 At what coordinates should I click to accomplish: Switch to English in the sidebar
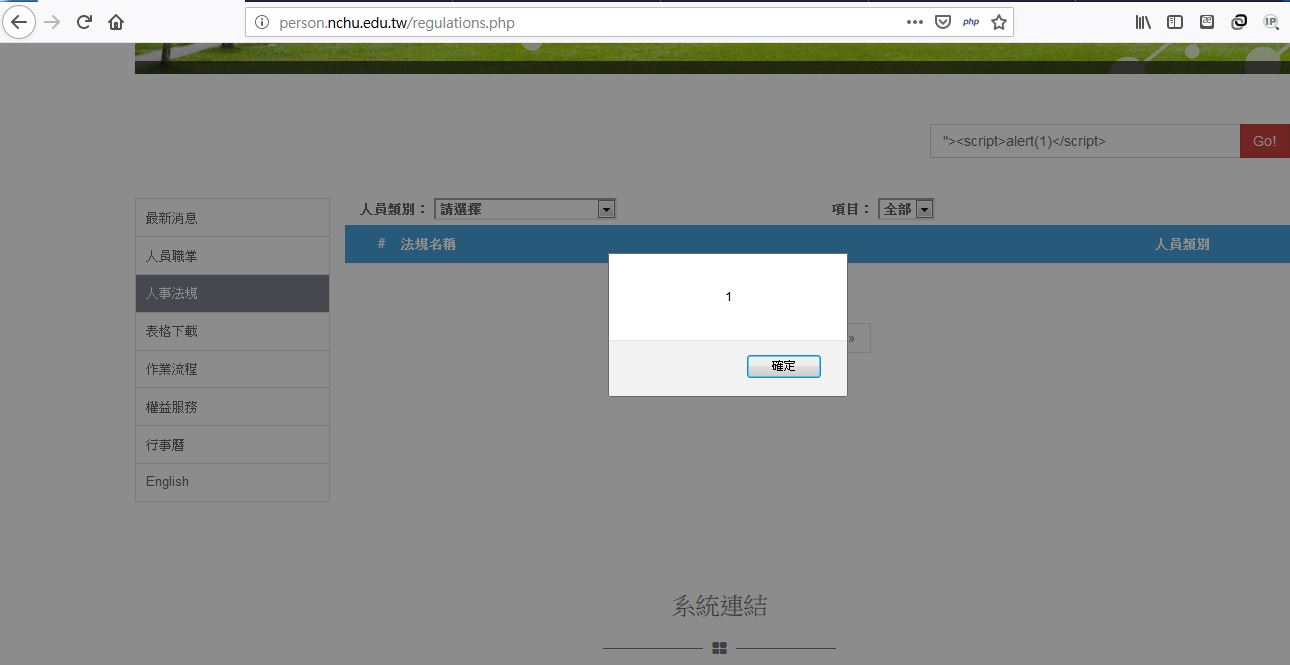pos(232,482)
